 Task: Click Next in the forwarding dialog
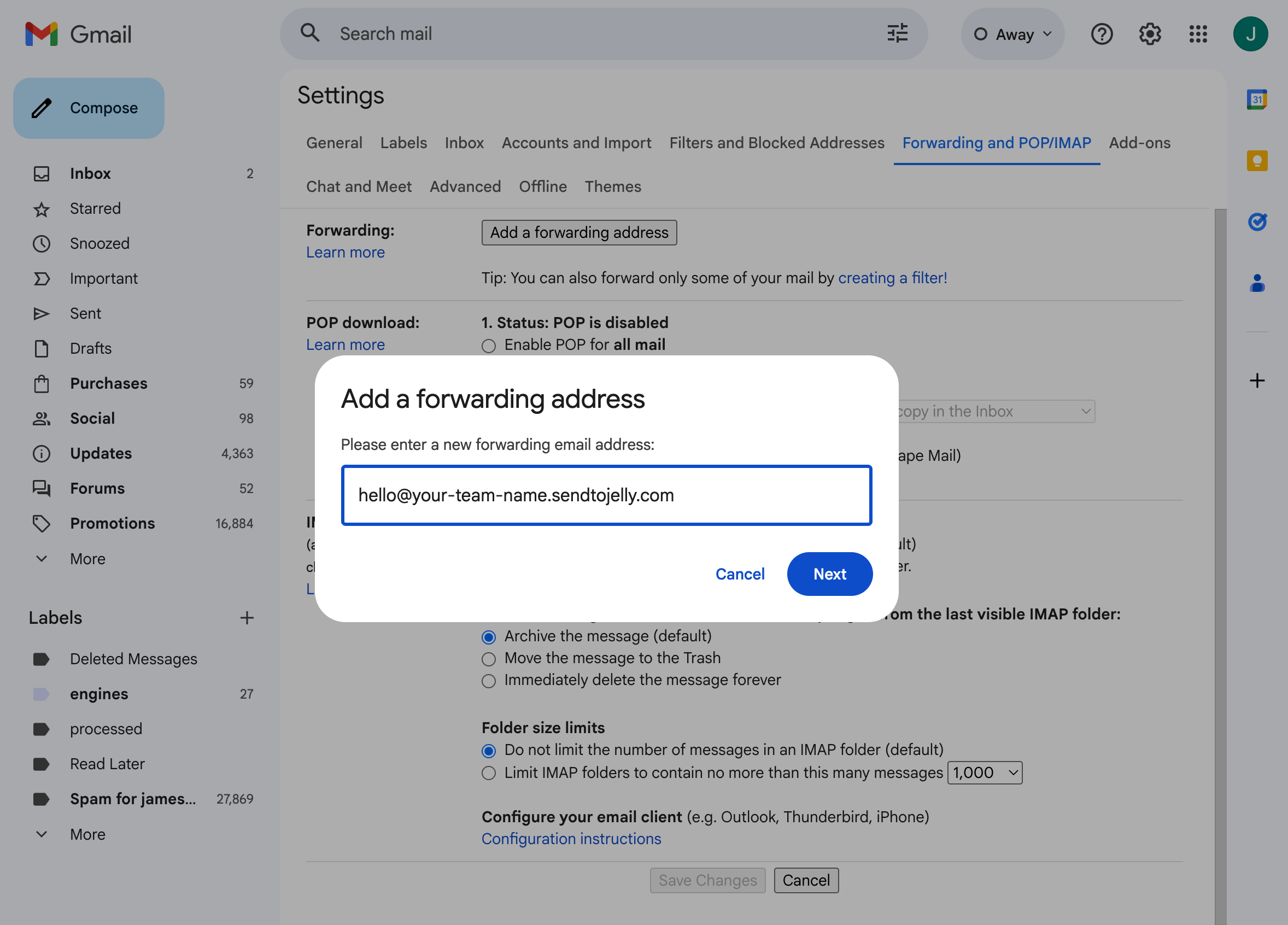coord(830,574)
